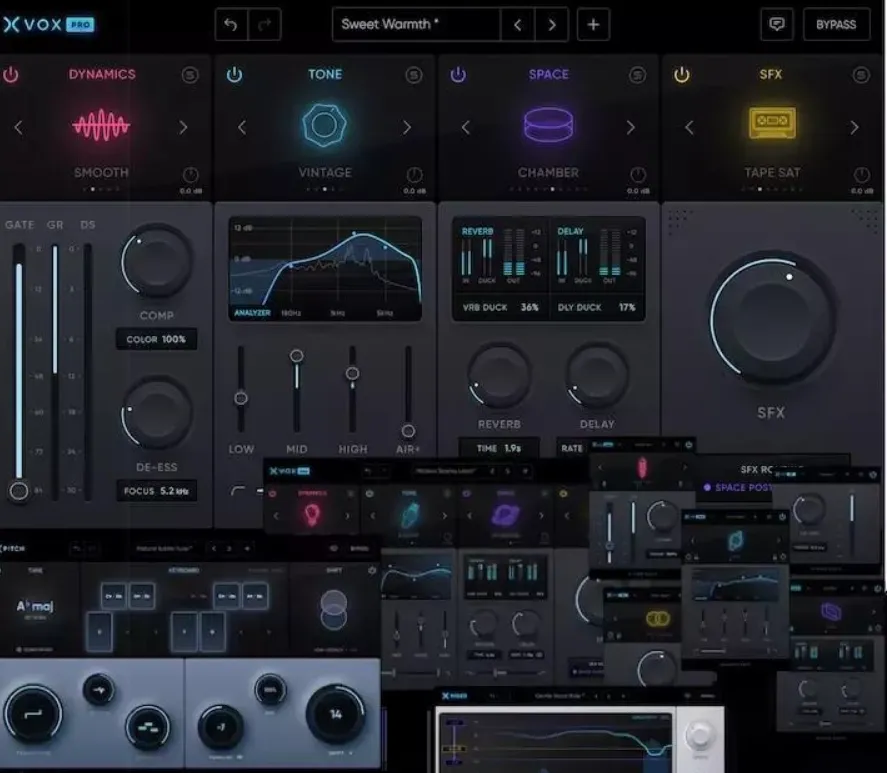The height and width of the screenshot is (773, 887).
Task: Click the DYNAMICS module title
Action: coord(102,74)
